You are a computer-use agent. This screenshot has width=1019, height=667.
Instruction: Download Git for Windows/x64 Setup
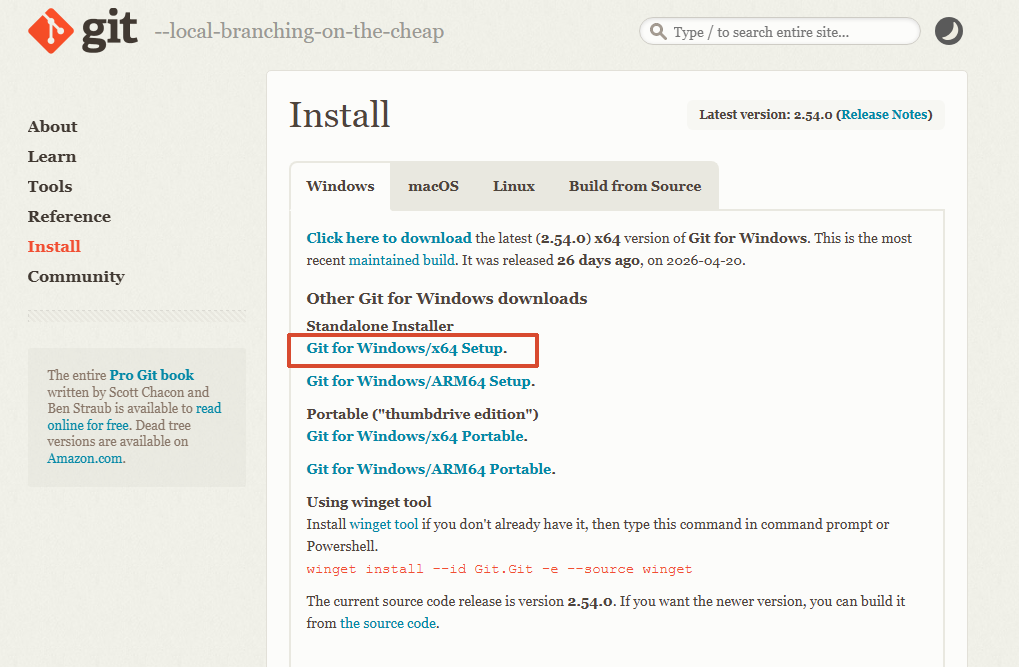(x=405, y=348)
